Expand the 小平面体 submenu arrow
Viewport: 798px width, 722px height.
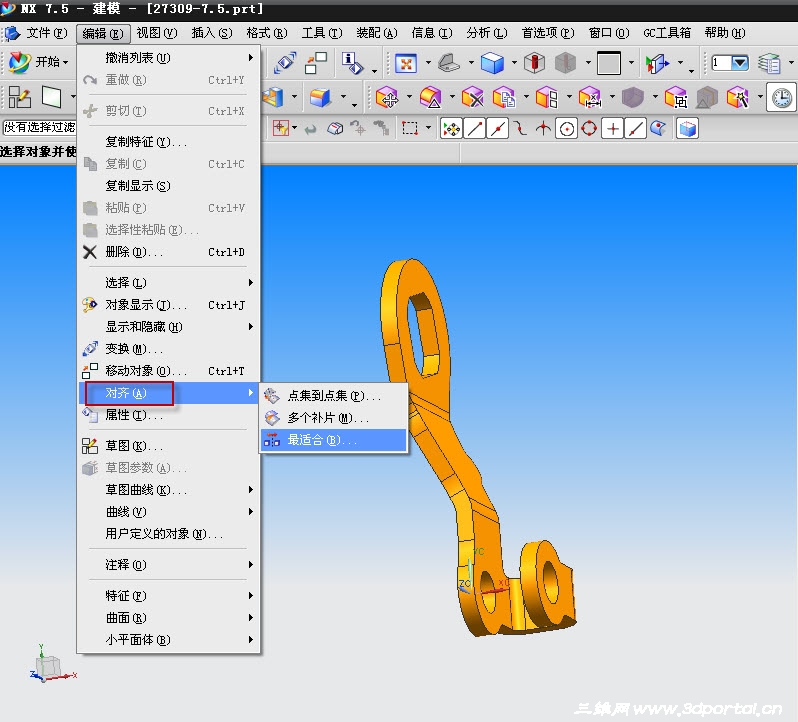click(x=251, y=639)
